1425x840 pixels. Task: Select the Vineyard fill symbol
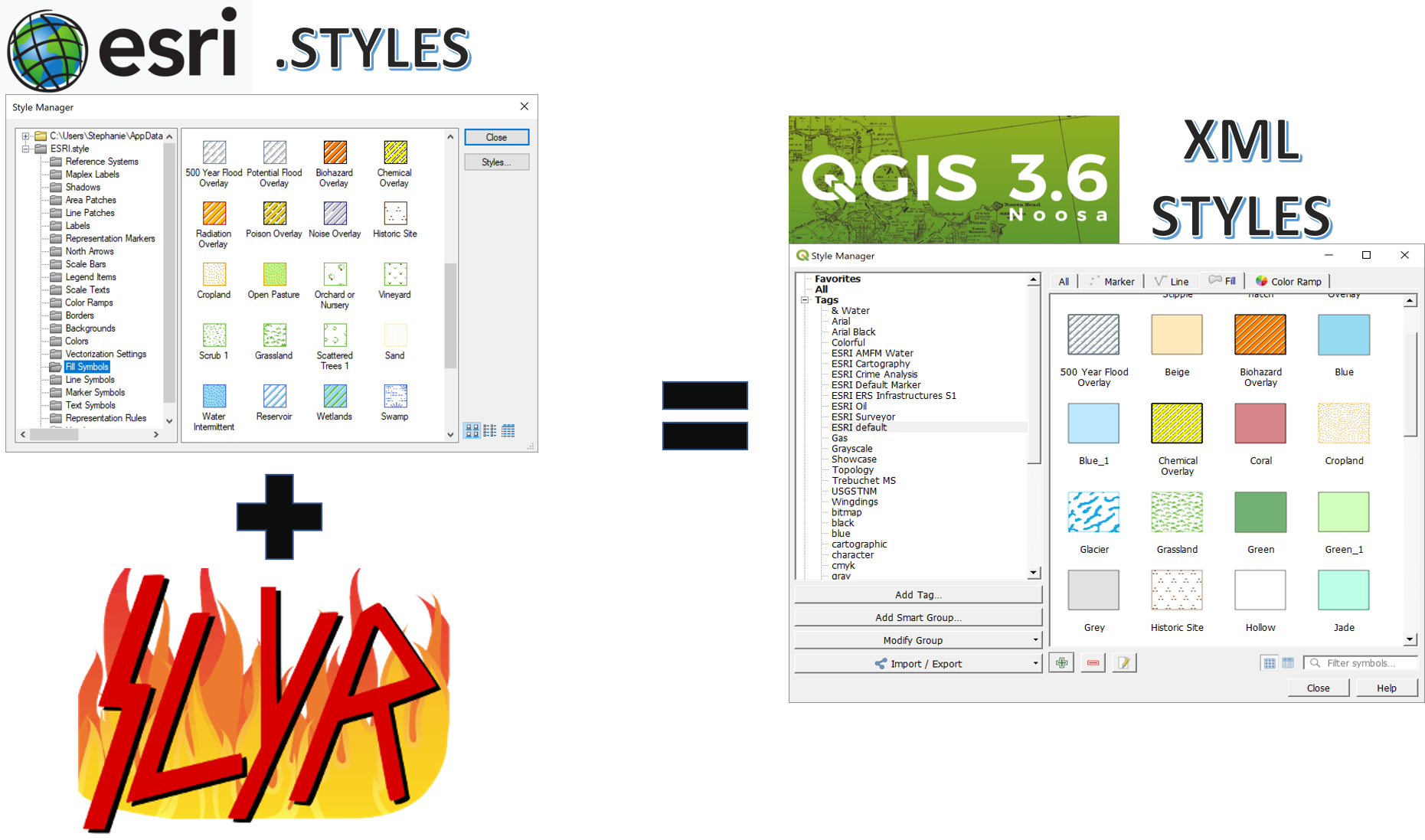[x=395, y=281]
